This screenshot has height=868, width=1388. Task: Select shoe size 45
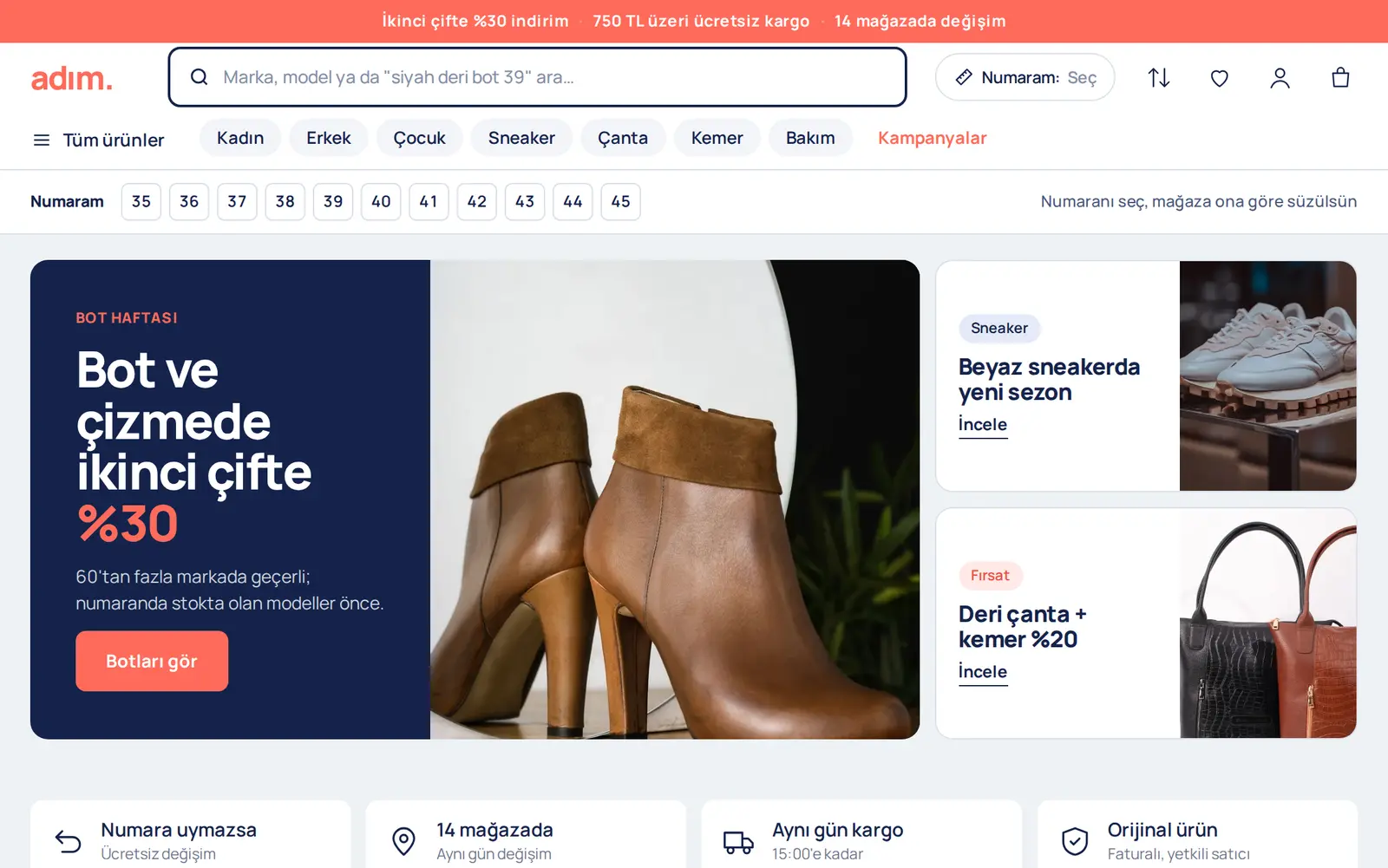(x=621, y=202)
